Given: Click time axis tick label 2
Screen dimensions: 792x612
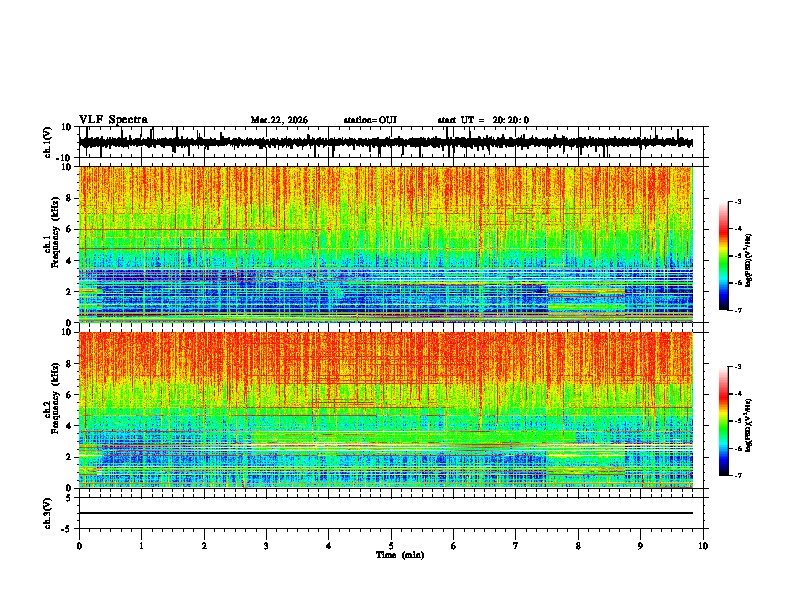Looking at the screenshot, I should click(x=204, y=546).
